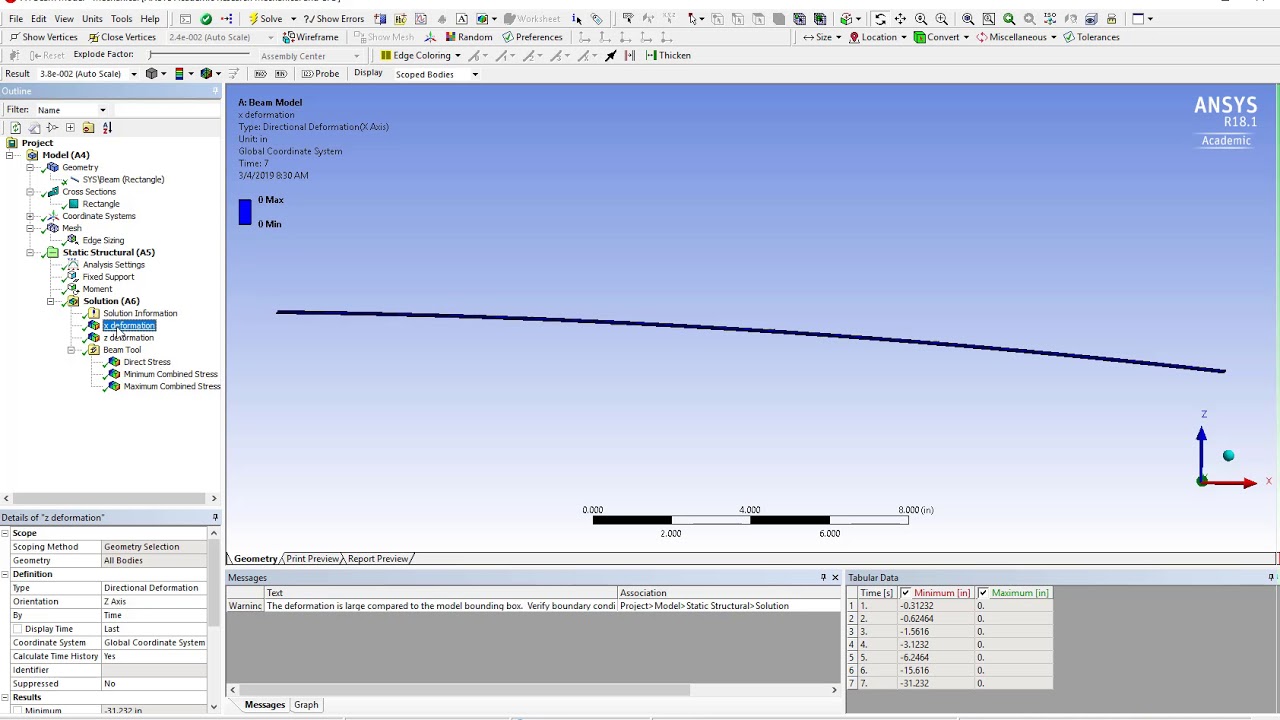The width and height of the screenshot is (1280, 720).
Task: Click the Rotate view tool
Action: pos(880,18)
